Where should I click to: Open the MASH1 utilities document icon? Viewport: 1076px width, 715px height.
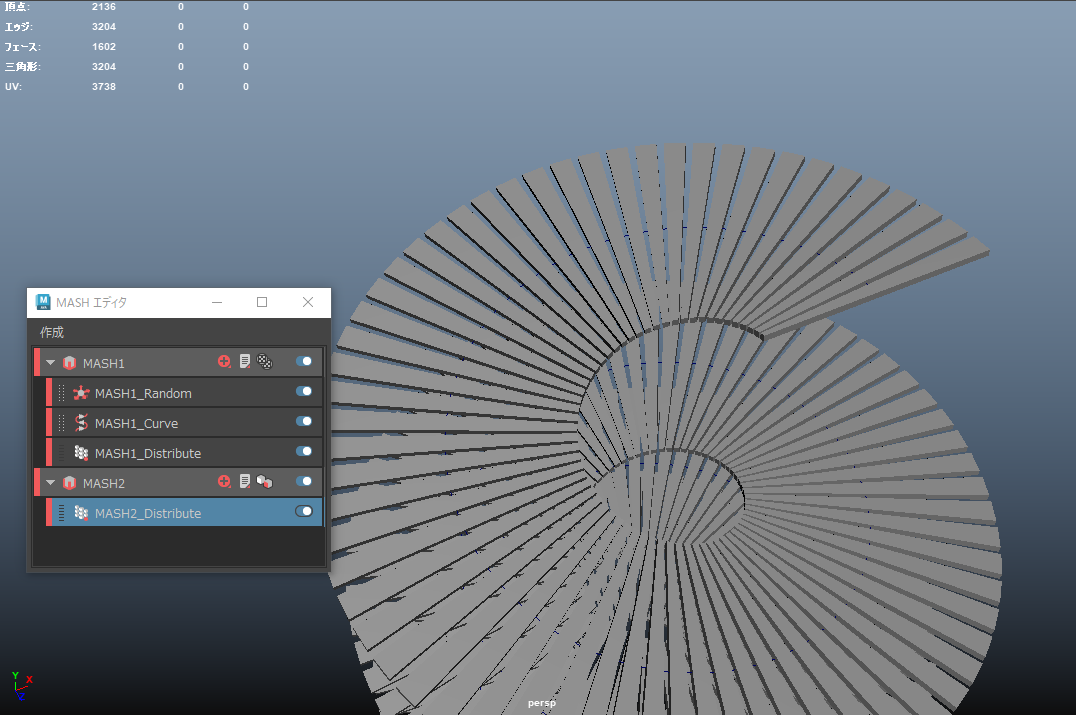pos(244,362)
